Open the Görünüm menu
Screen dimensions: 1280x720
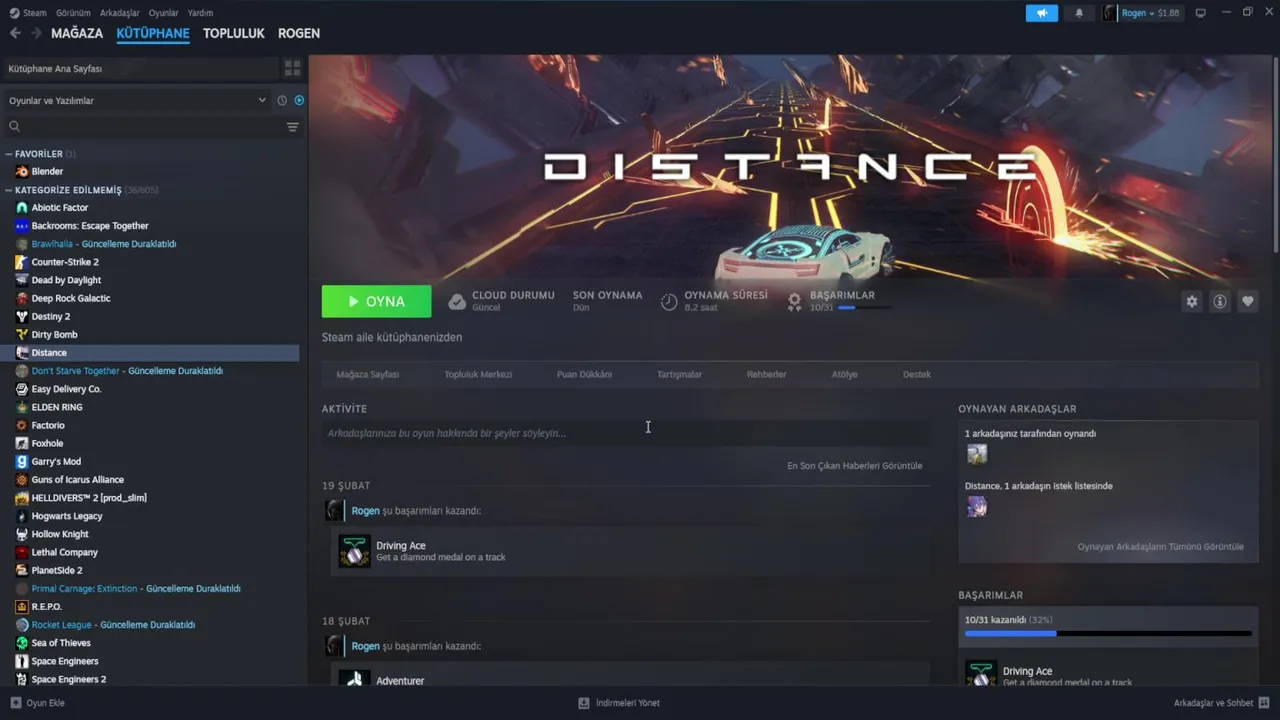click(x=73, y=13)
